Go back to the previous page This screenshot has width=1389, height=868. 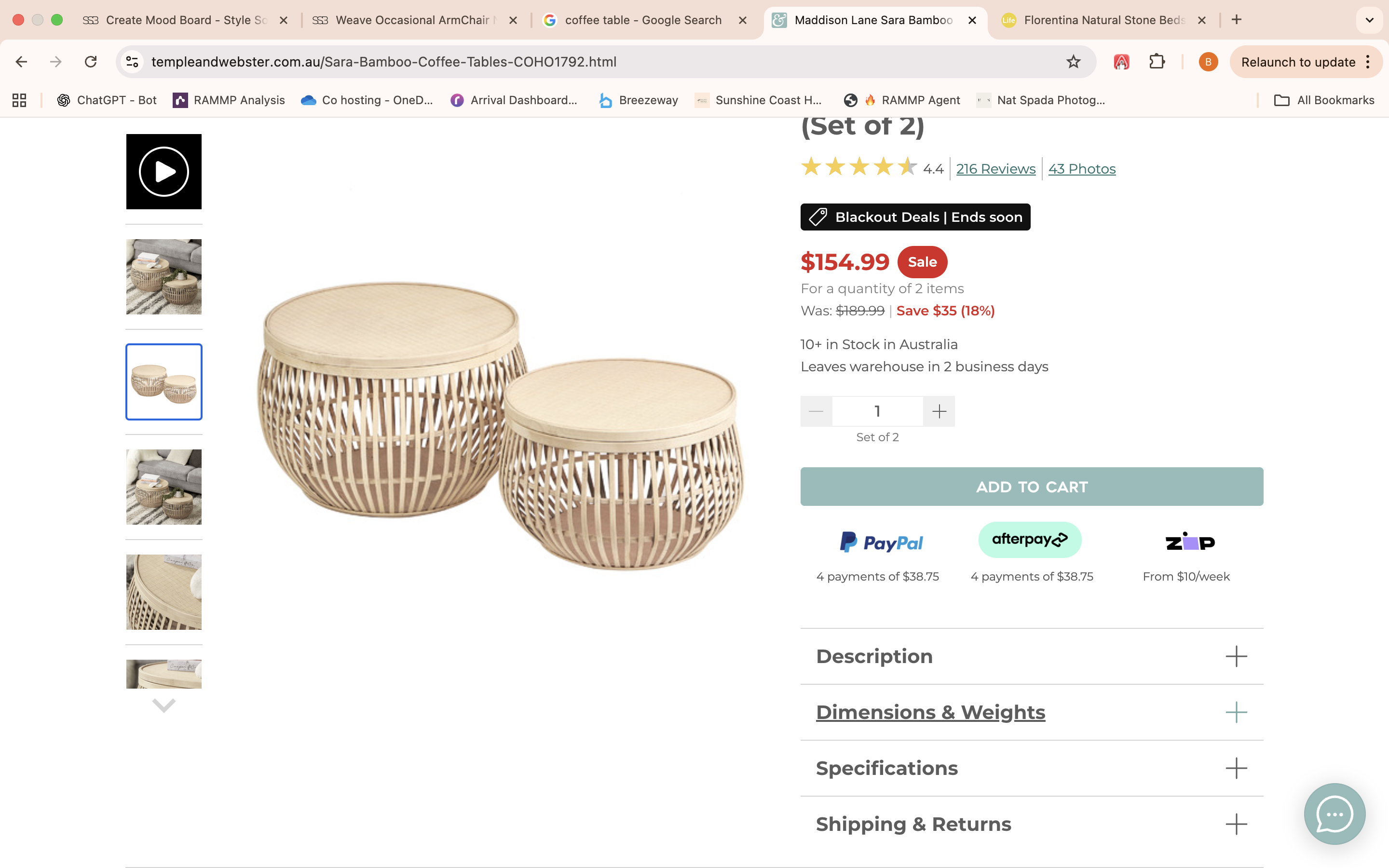(x=22, y=62)
